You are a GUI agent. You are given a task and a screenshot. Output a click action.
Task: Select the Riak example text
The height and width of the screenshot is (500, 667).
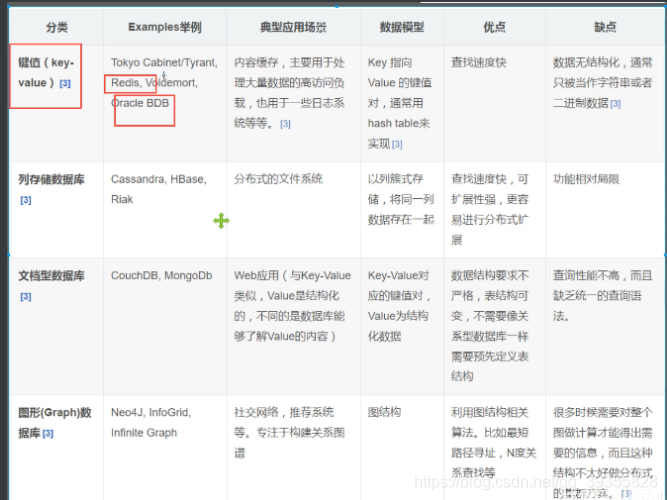tap(122, 199)
